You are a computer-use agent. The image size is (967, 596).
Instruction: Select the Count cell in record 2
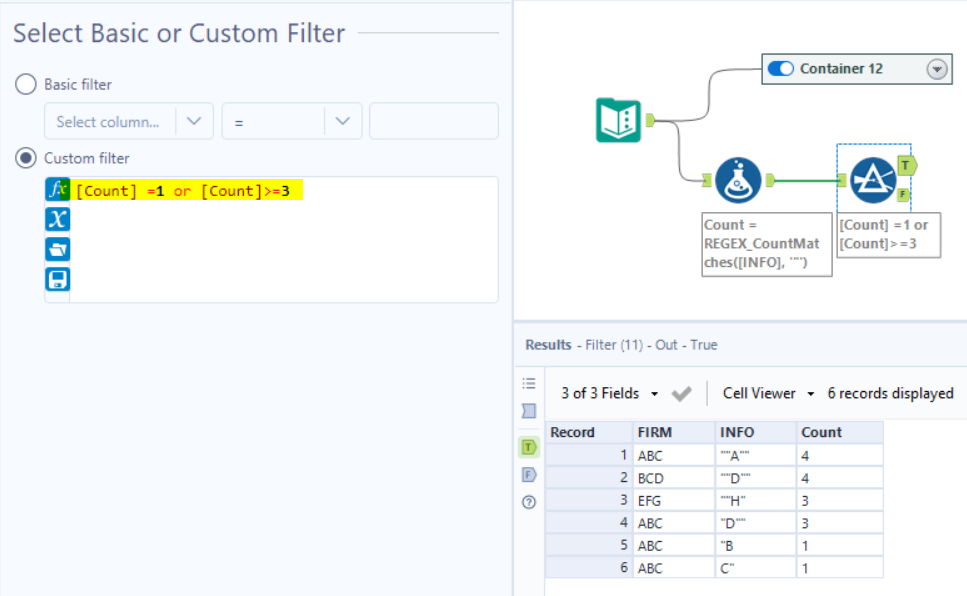pos(840,478)
